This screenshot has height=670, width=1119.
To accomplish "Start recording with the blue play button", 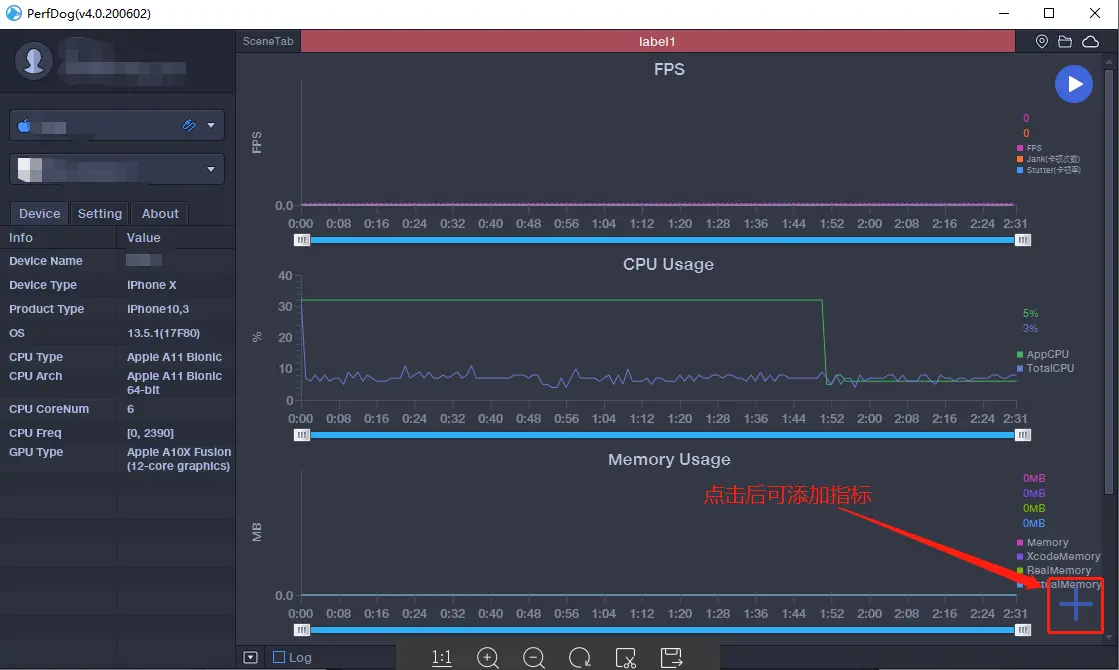I will [1073, 84].
